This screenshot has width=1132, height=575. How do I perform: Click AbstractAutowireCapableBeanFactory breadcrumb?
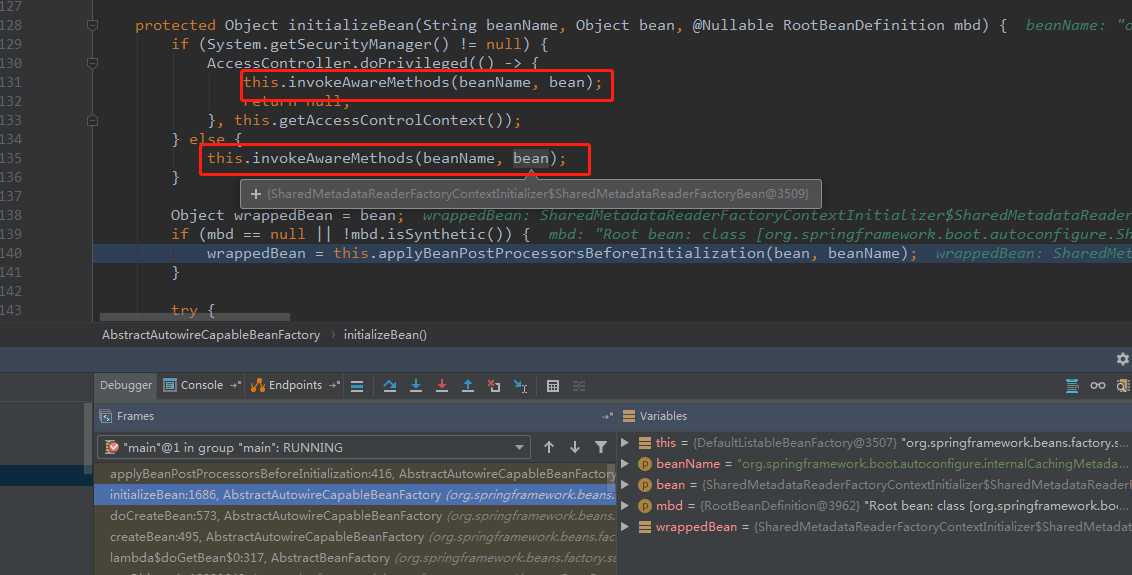point(211,334)
